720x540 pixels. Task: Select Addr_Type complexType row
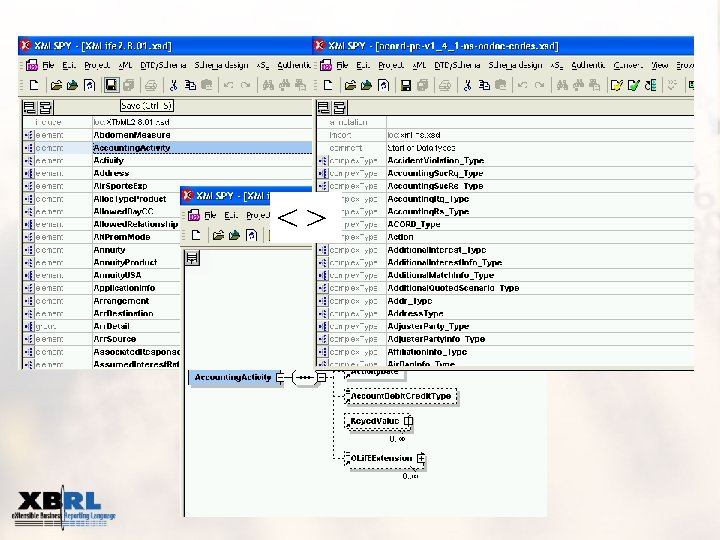point(505,301)
